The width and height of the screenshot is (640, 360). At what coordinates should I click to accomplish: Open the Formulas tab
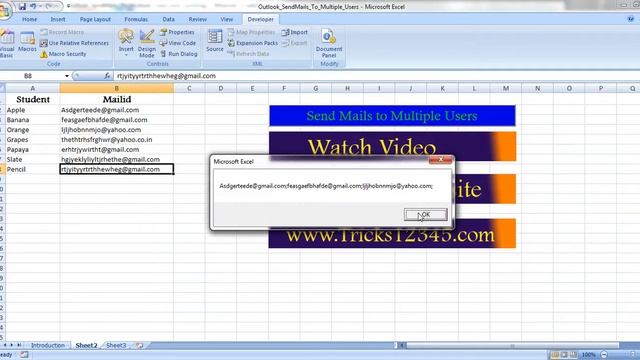coord(136,19)
